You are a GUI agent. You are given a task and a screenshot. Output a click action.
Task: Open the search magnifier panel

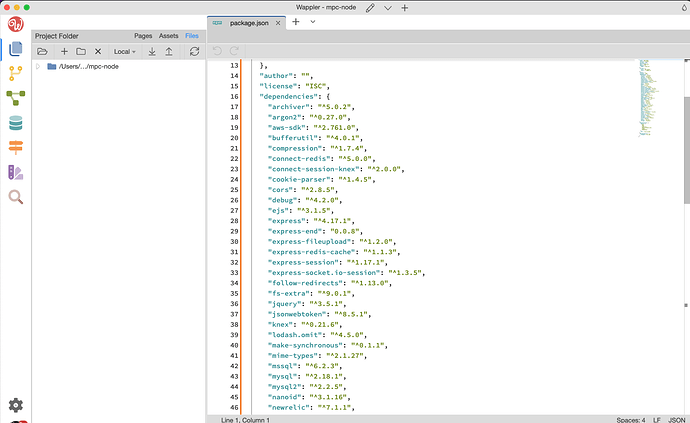tap(16, 197)
